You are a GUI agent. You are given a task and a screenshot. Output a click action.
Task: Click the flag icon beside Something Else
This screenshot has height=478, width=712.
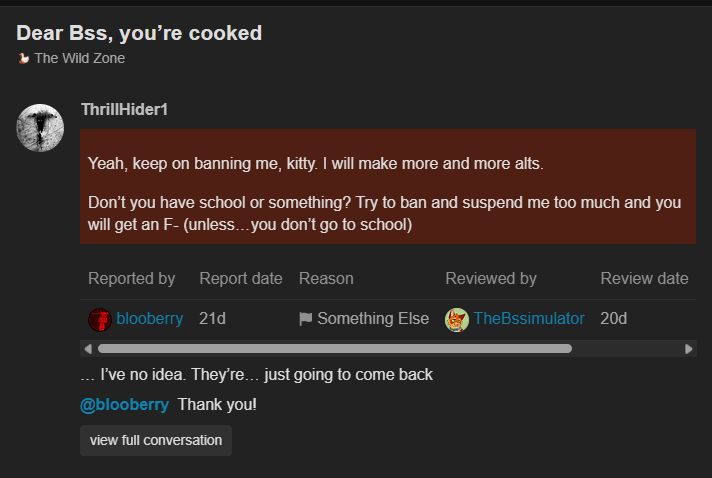[x=306, y=319]
